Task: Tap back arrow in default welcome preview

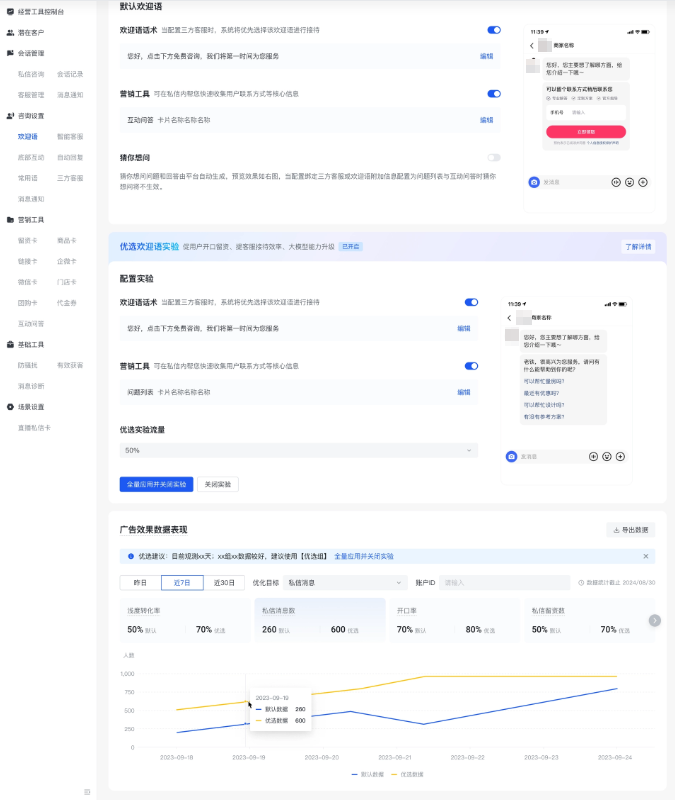Action: 532,45
